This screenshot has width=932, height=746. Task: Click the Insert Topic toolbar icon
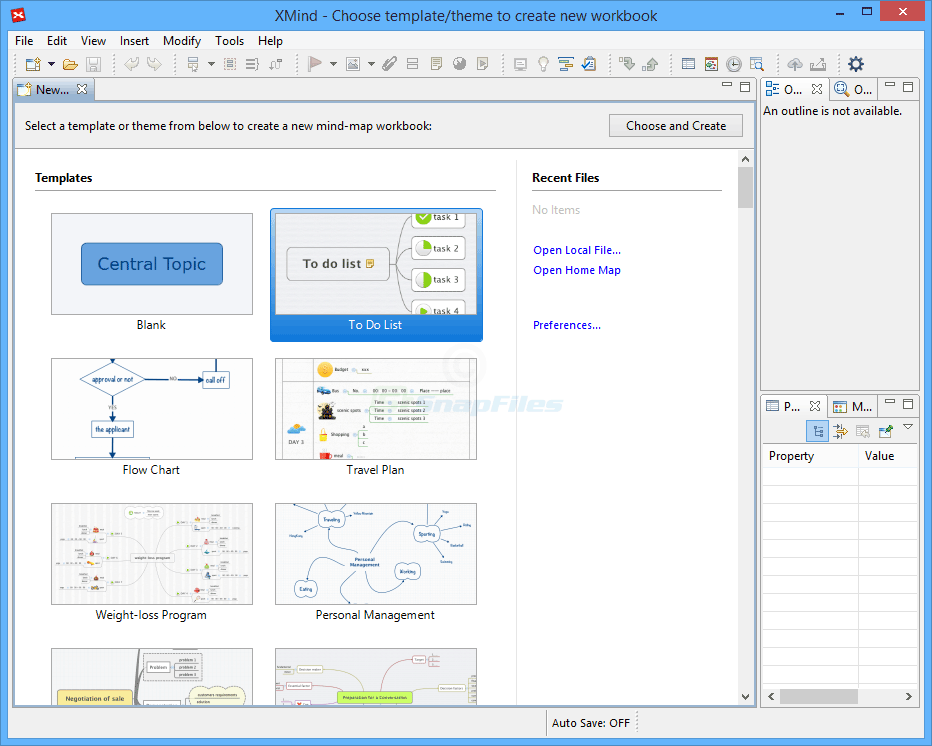(193, 64)
